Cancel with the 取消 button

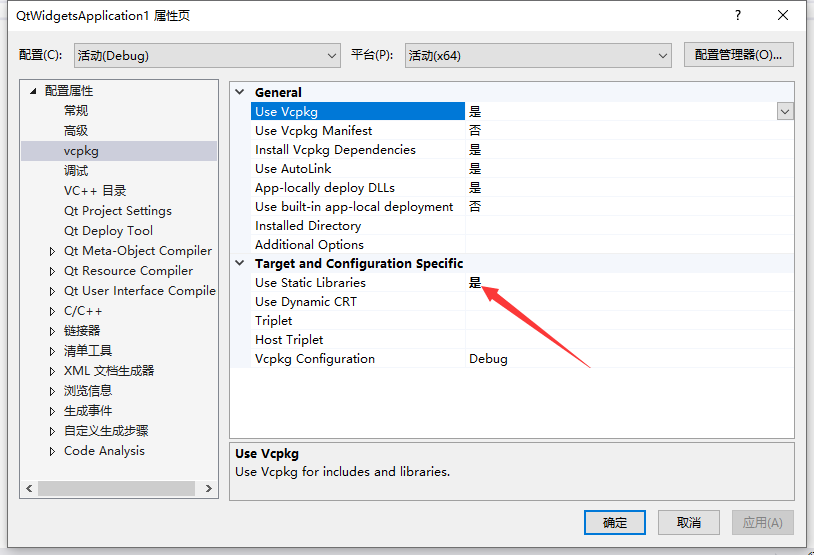click(x=689, y=522)
